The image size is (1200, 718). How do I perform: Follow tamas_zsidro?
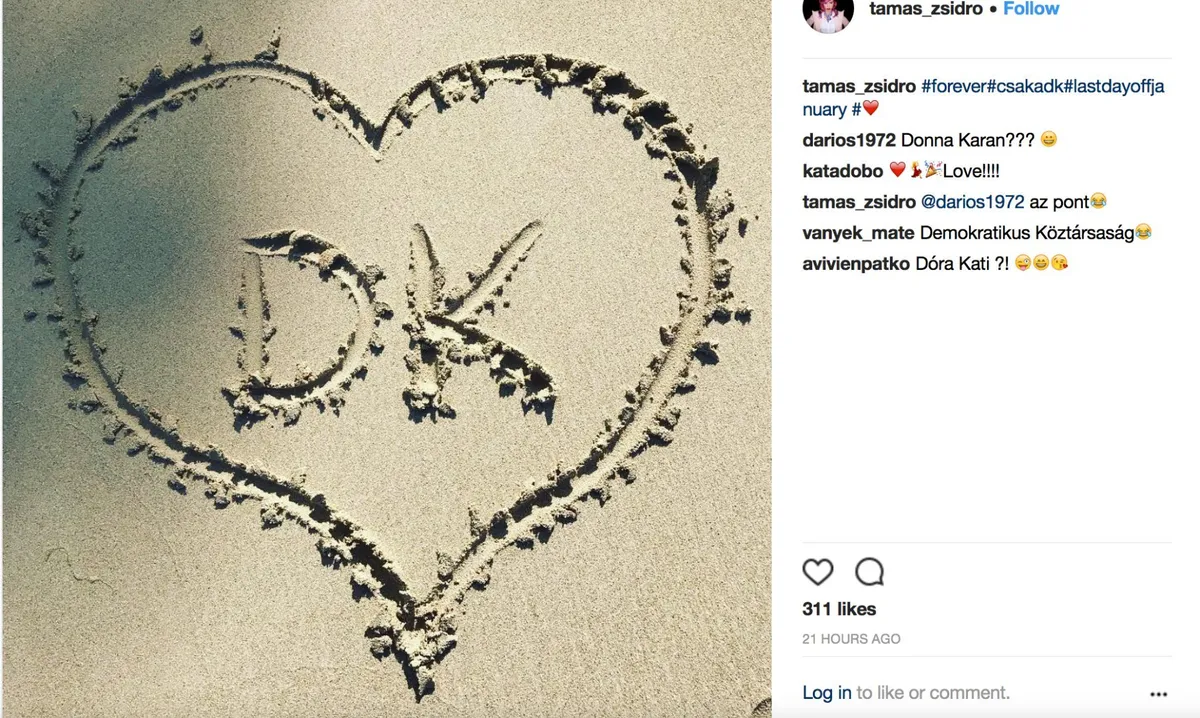click(1031, 9)
